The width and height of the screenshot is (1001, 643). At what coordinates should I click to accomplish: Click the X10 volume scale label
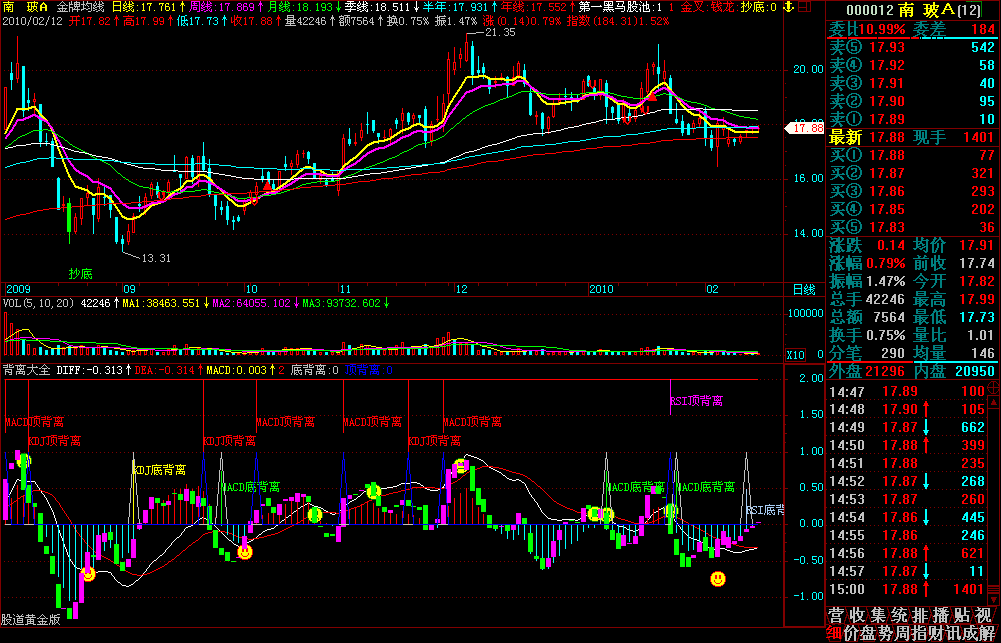click(x=795, y=354)
